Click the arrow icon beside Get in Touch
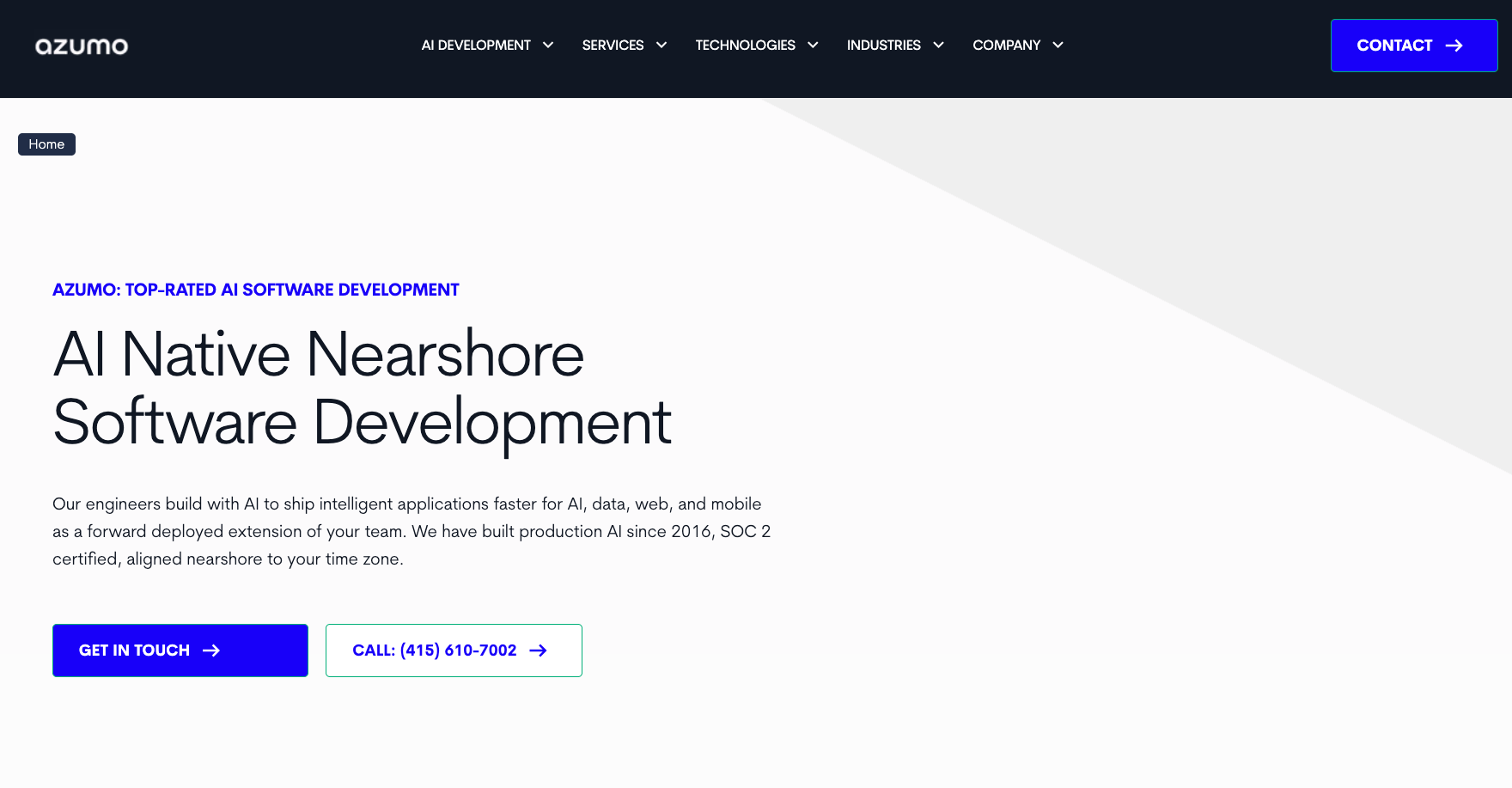The width and height of the screenshot is (1512, 788). [211, 651]
